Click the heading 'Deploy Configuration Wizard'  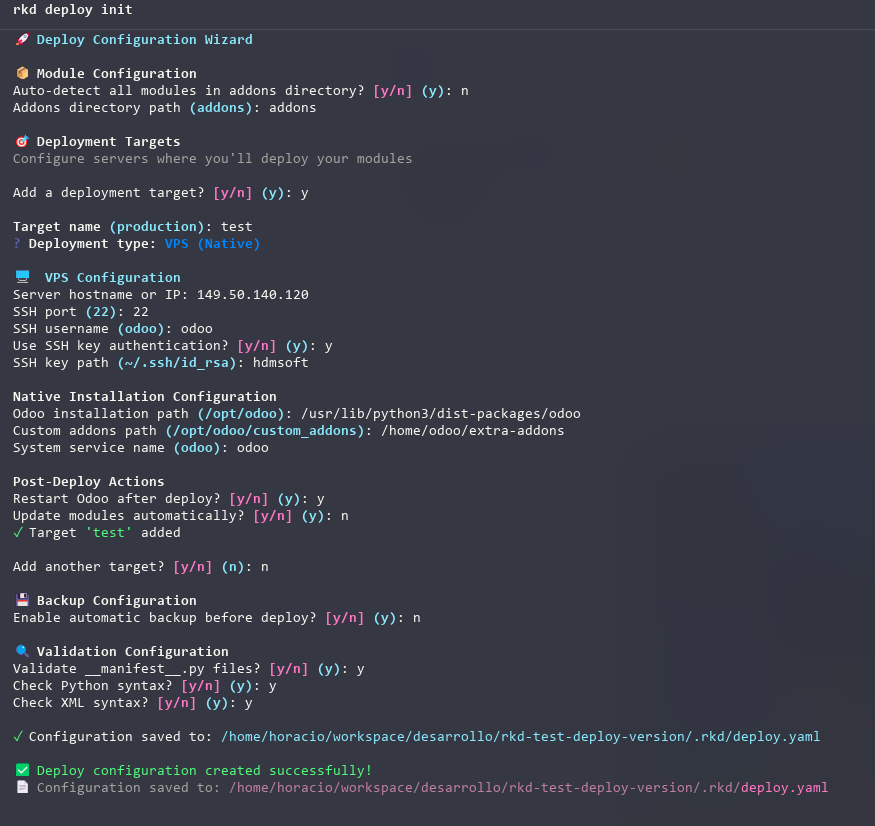tap(145, 40)
